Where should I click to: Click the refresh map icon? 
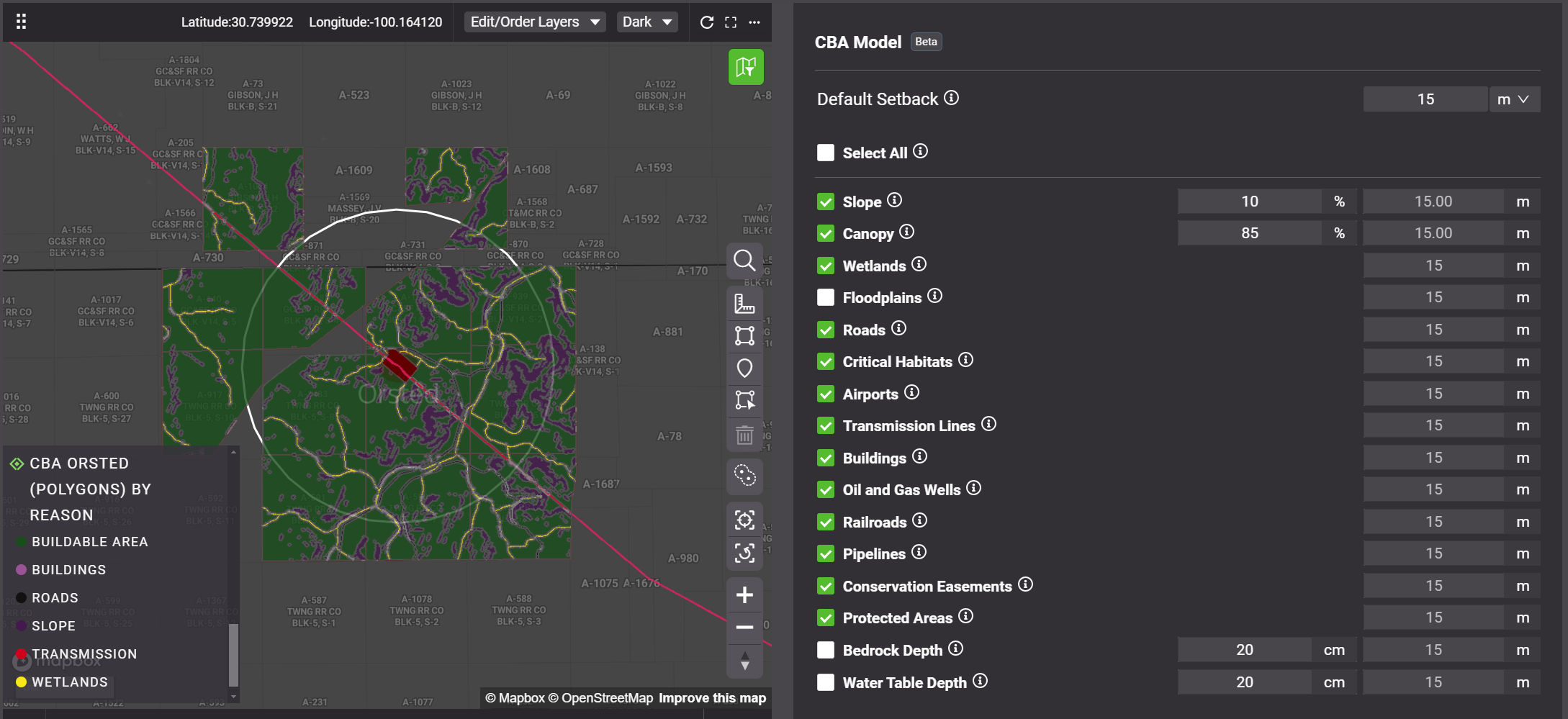click(707, 22)
